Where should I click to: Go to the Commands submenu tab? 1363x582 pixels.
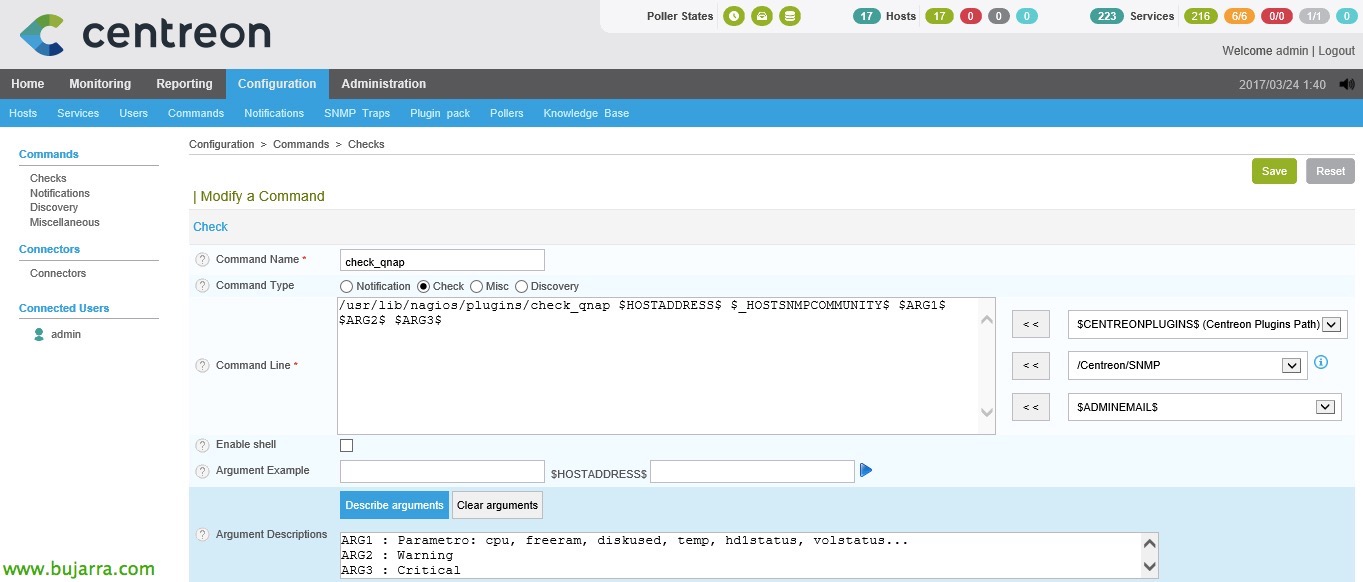pyautogui.click(x=196, y=113)
